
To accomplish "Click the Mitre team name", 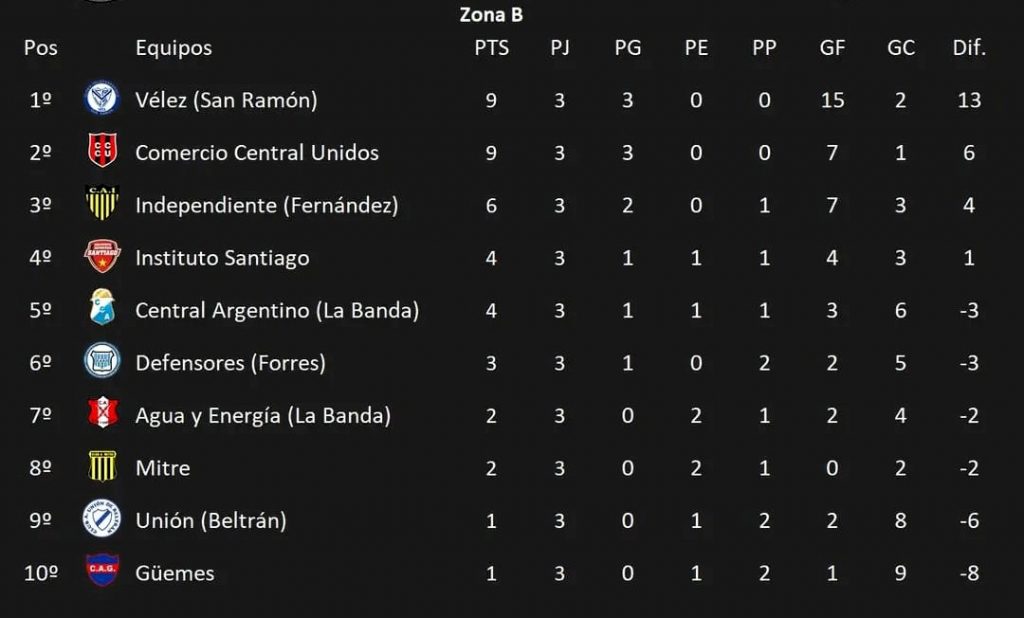I will (163, 468).
